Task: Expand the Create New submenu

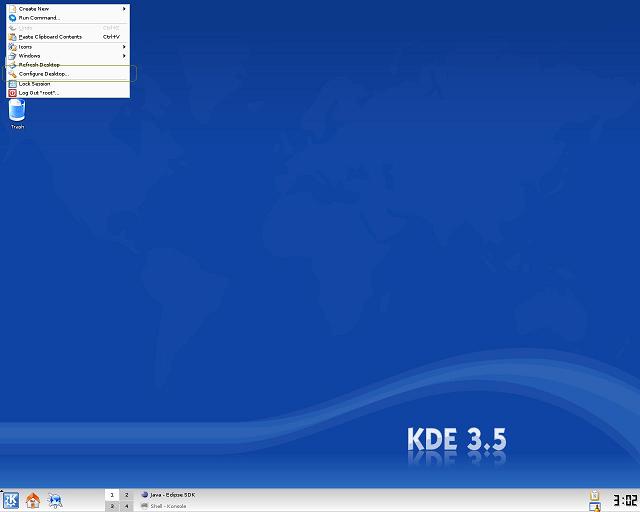Action: click(x=68, y=9)
